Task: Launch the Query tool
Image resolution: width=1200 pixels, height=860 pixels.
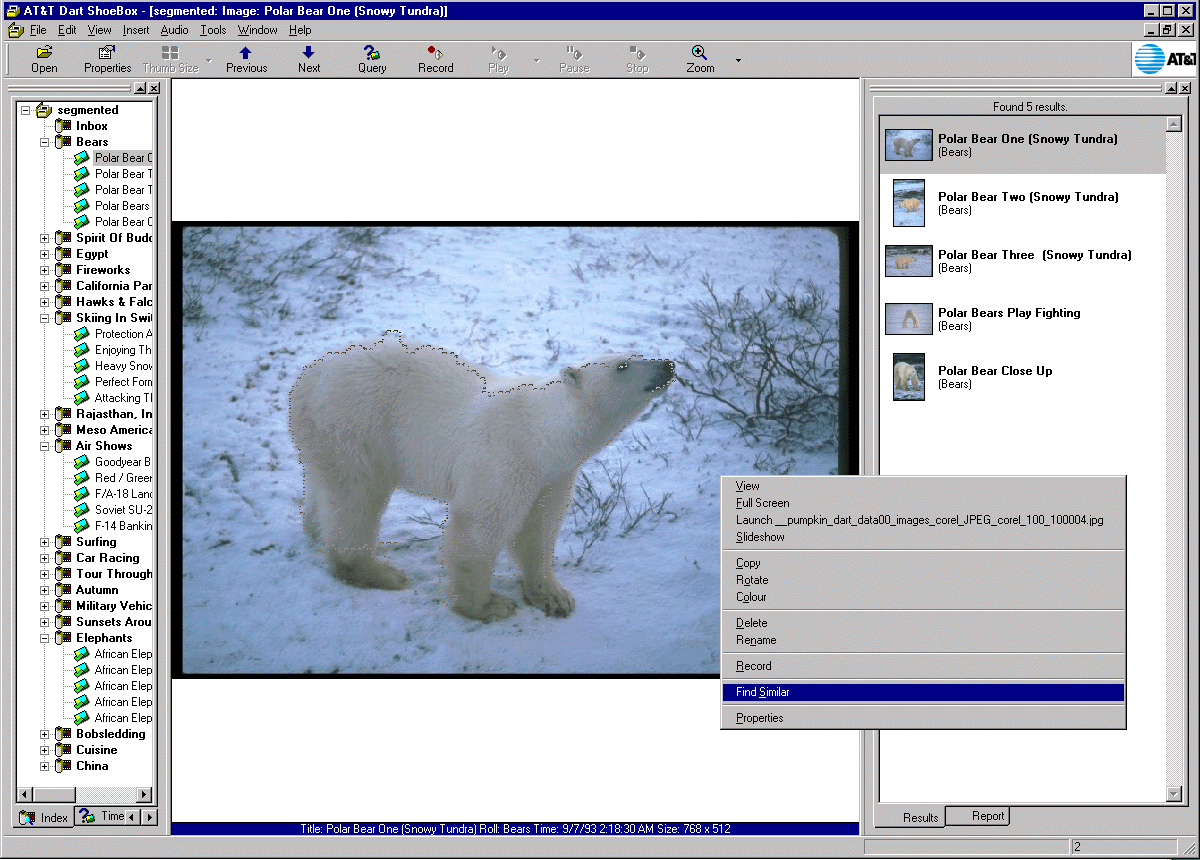Action: pos(372,53)
